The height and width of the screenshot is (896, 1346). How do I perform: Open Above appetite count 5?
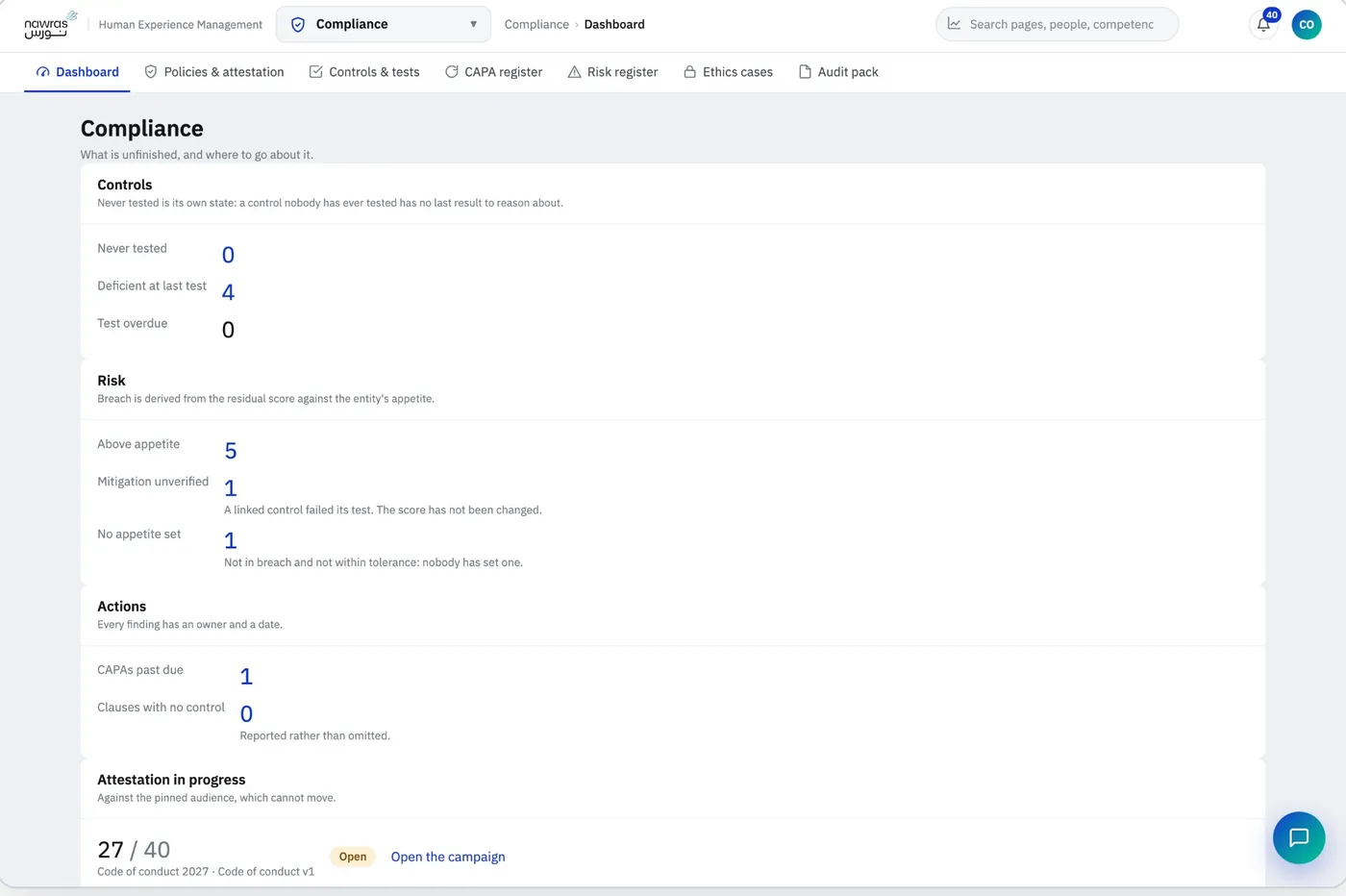tap(231, 451)
